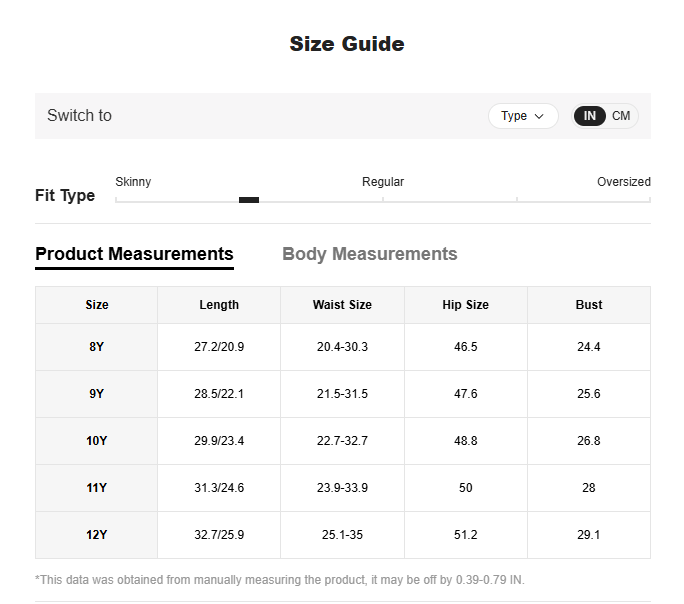Viewport: 684px width, 604px height.
Task: Click bust value 28
Action: [x=588, y=488]
